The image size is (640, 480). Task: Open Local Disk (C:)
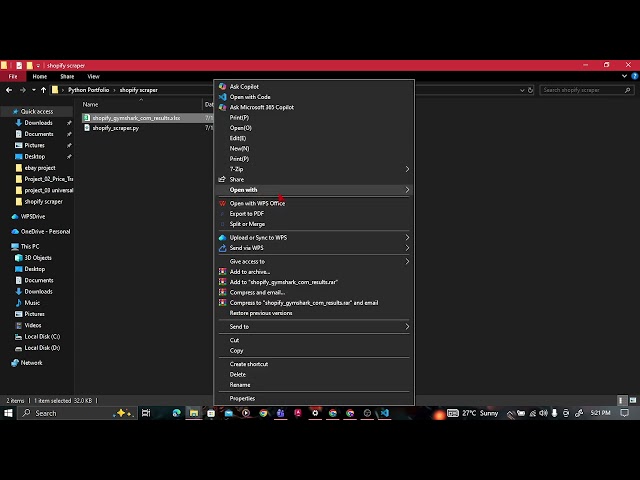[x=42, y=337]
